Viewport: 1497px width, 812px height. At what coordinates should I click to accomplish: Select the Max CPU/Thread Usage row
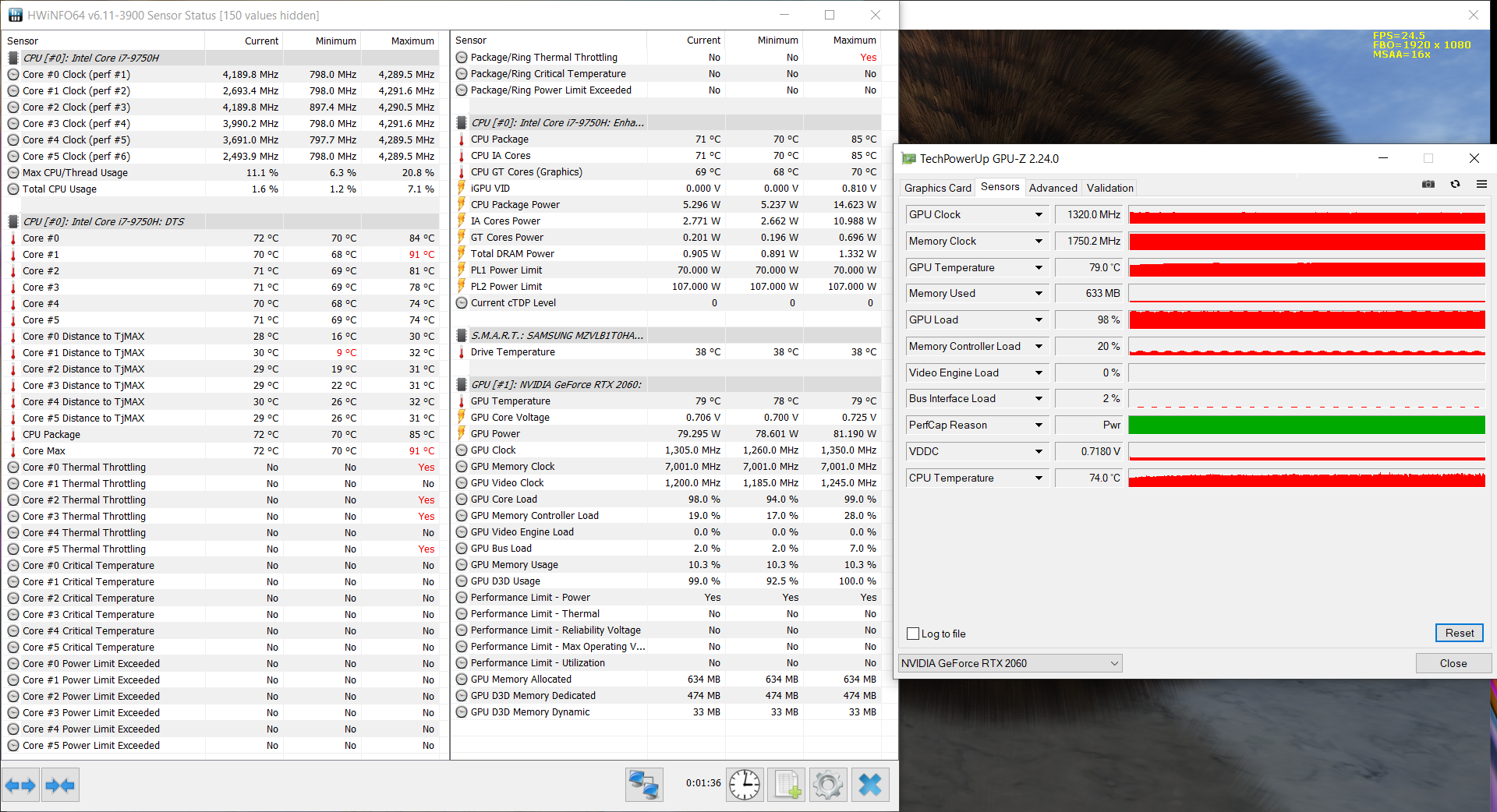pos(221,173)
